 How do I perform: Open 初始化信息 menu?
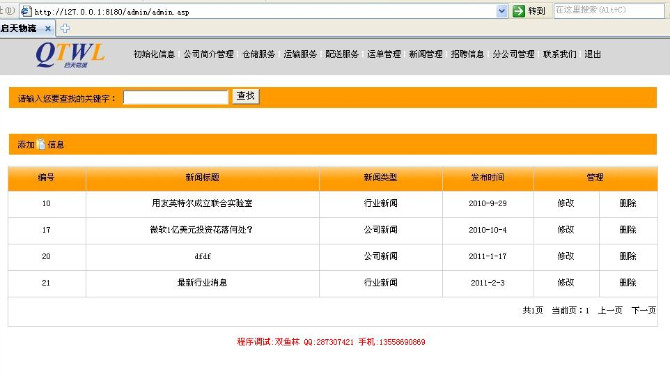tap(154, 54)
